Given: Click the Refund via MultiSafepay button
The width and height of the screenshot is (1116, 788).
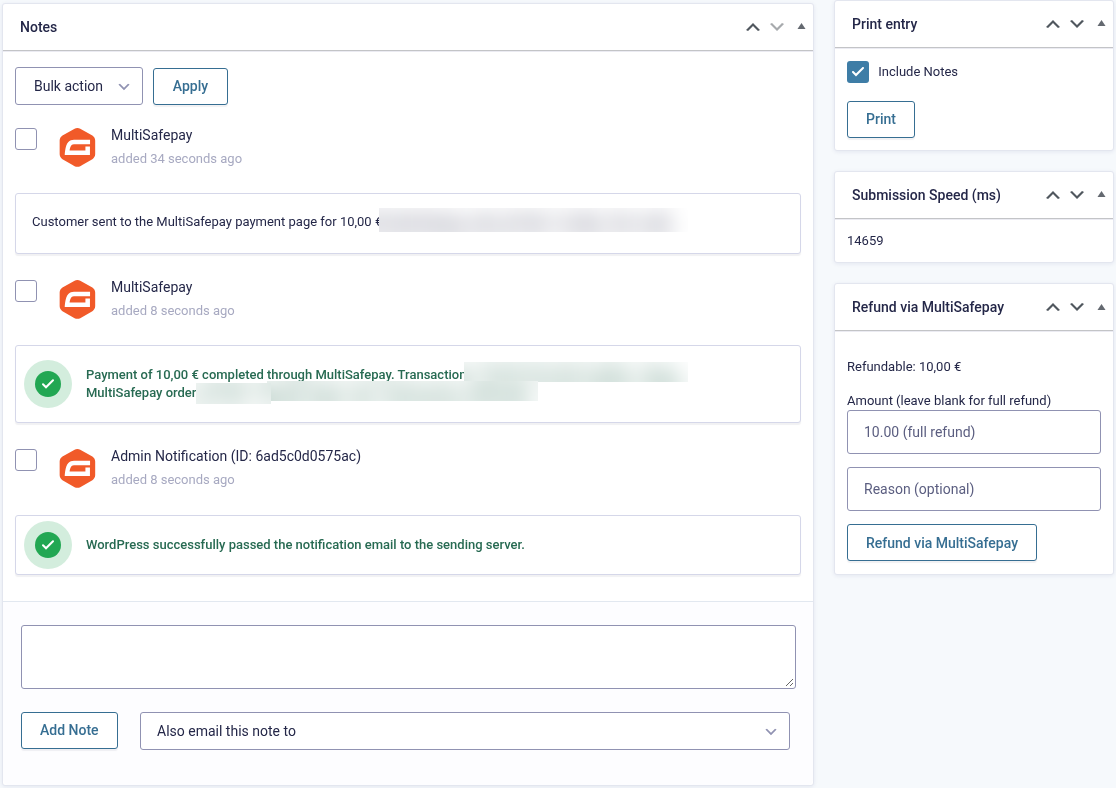Looking at the screenshot, I should coord(942,543).
